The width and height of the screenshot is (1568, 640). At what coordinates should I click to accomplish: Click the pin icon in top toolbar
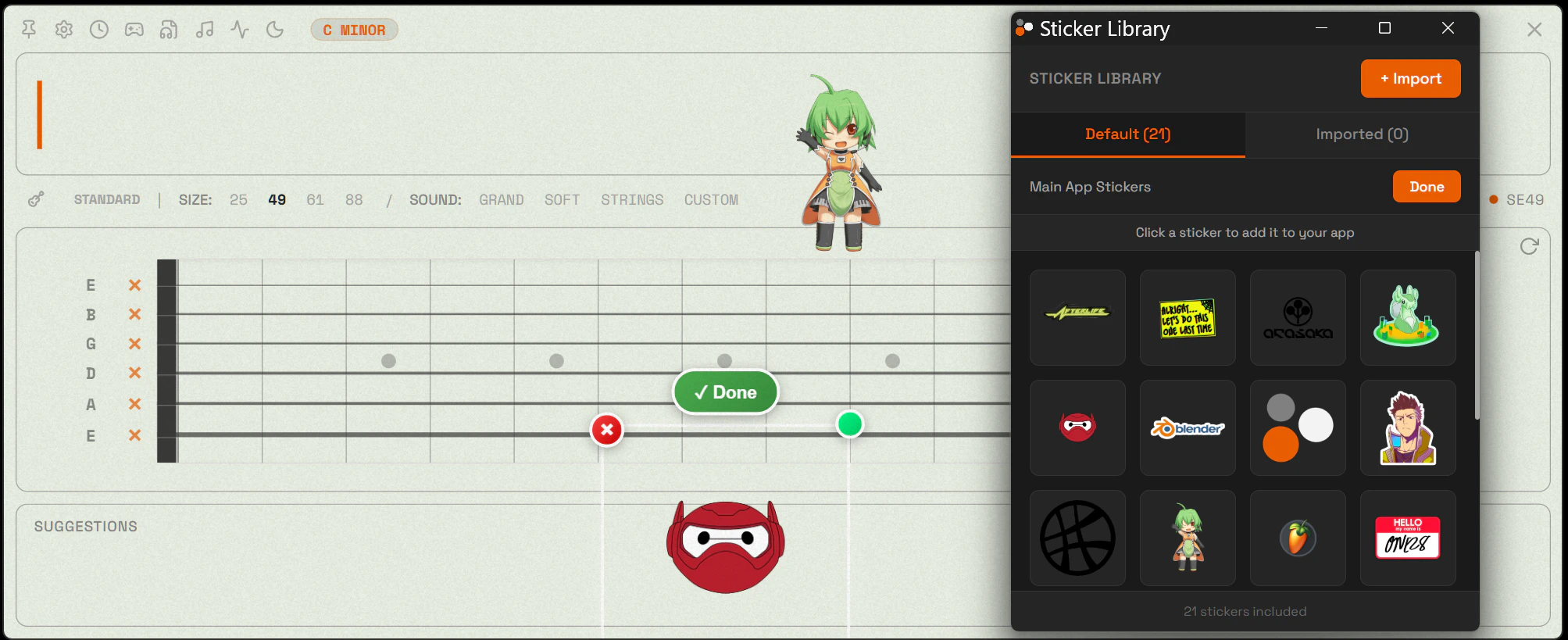click(x=29, y=30)
